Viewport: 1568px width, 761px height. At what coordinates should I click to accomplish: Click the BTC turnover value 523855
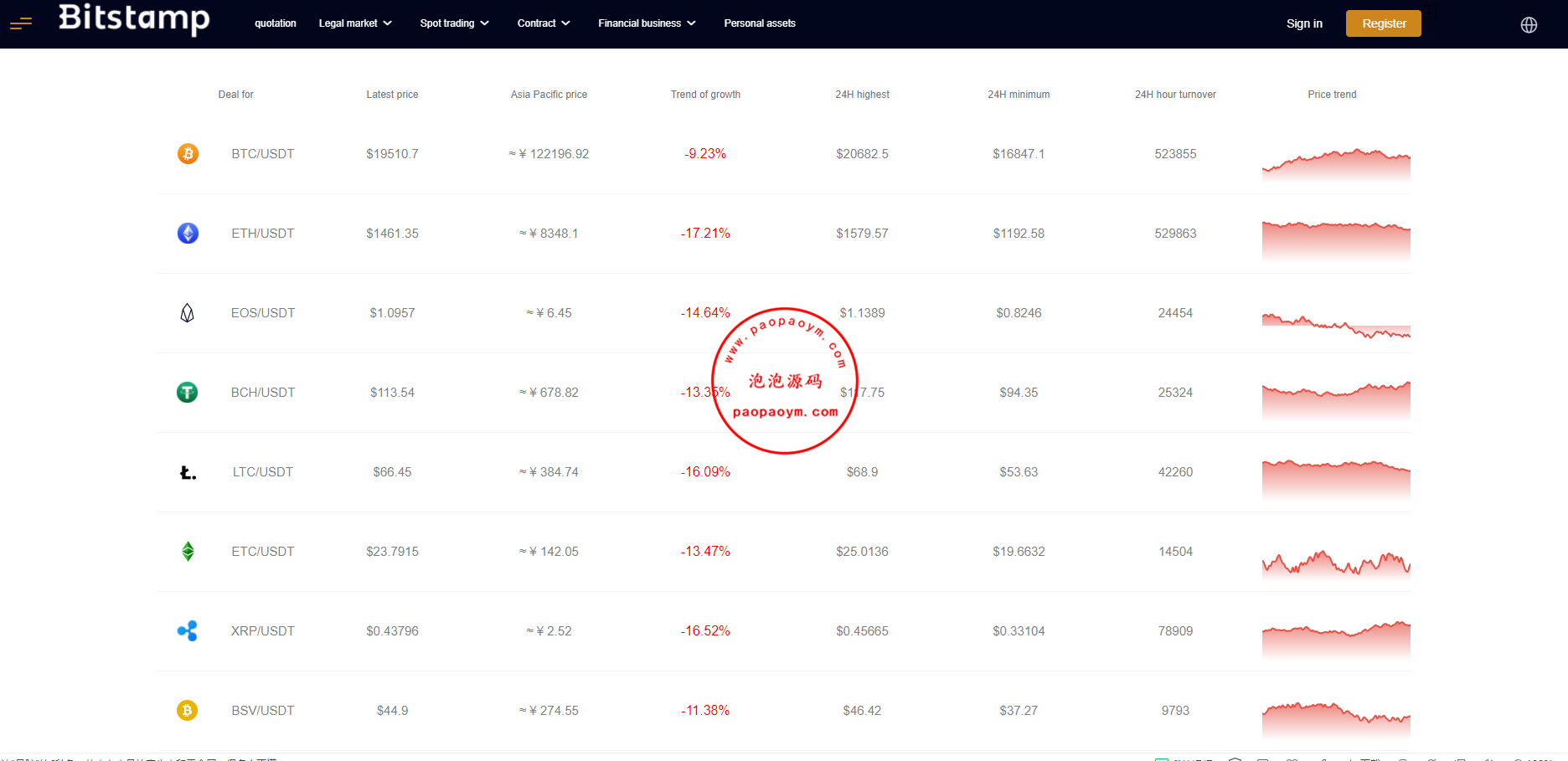coord(1175,154)
